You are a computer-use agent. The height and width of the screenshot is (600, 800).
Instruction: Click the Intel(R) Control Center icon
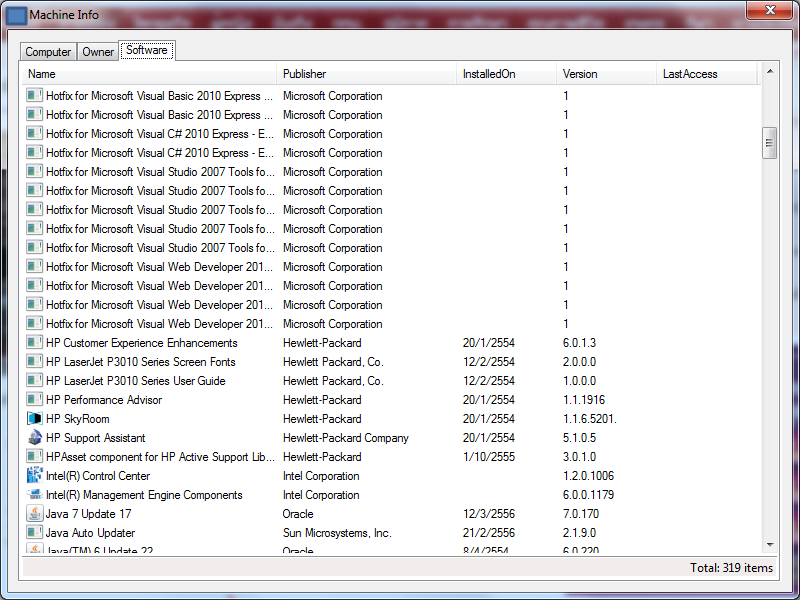pyautogui.click(x=34, y=476)
